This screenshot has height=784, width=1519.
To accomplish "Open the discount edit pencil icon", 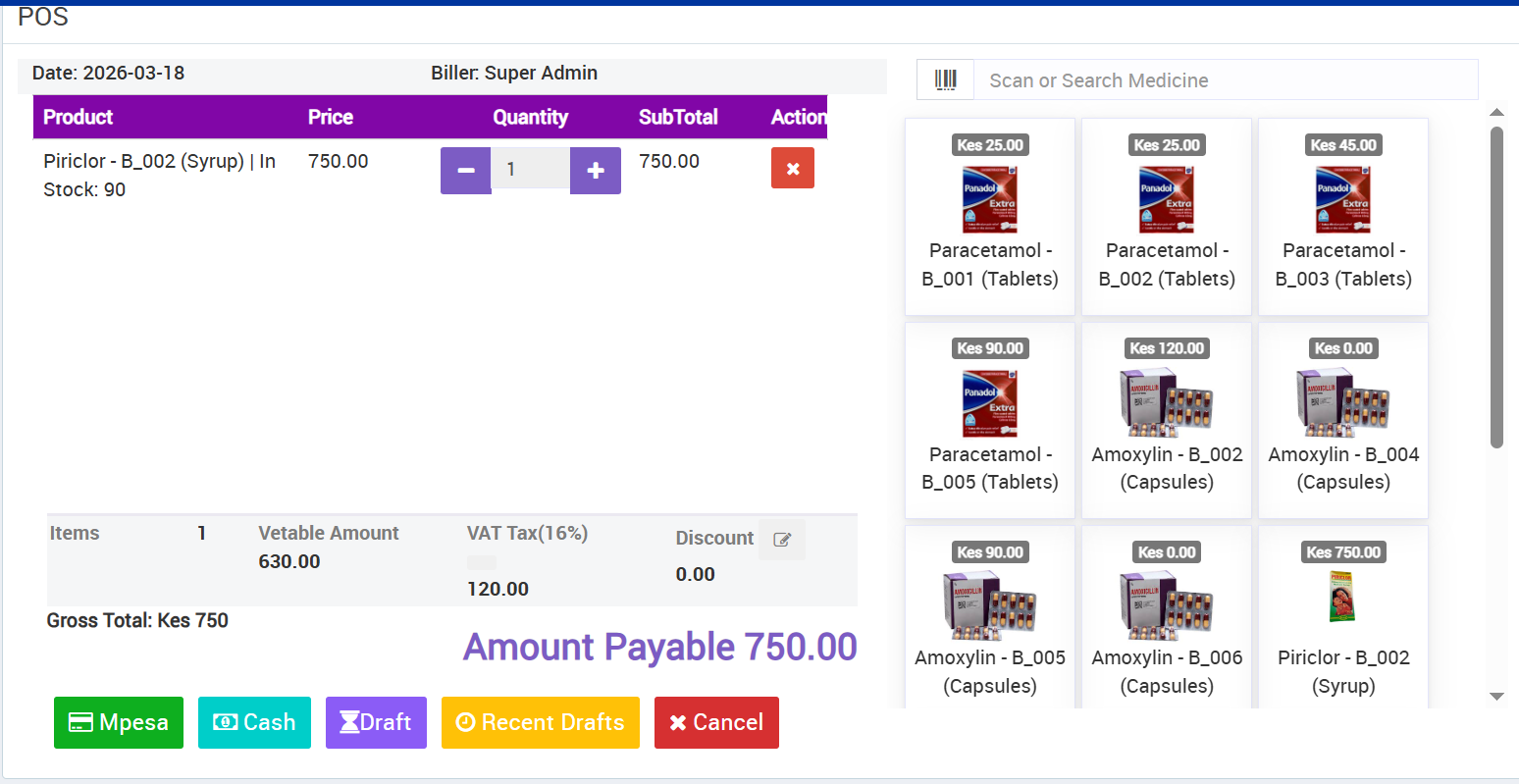I will [x=782, y=540].
